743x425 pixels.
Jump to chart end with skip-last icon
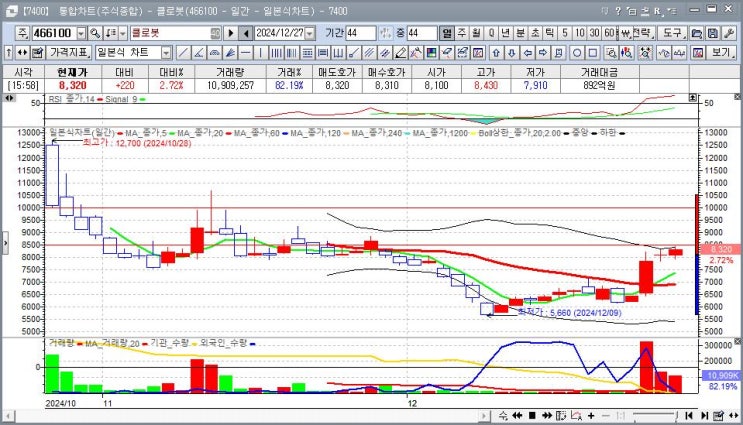(704, 416)
